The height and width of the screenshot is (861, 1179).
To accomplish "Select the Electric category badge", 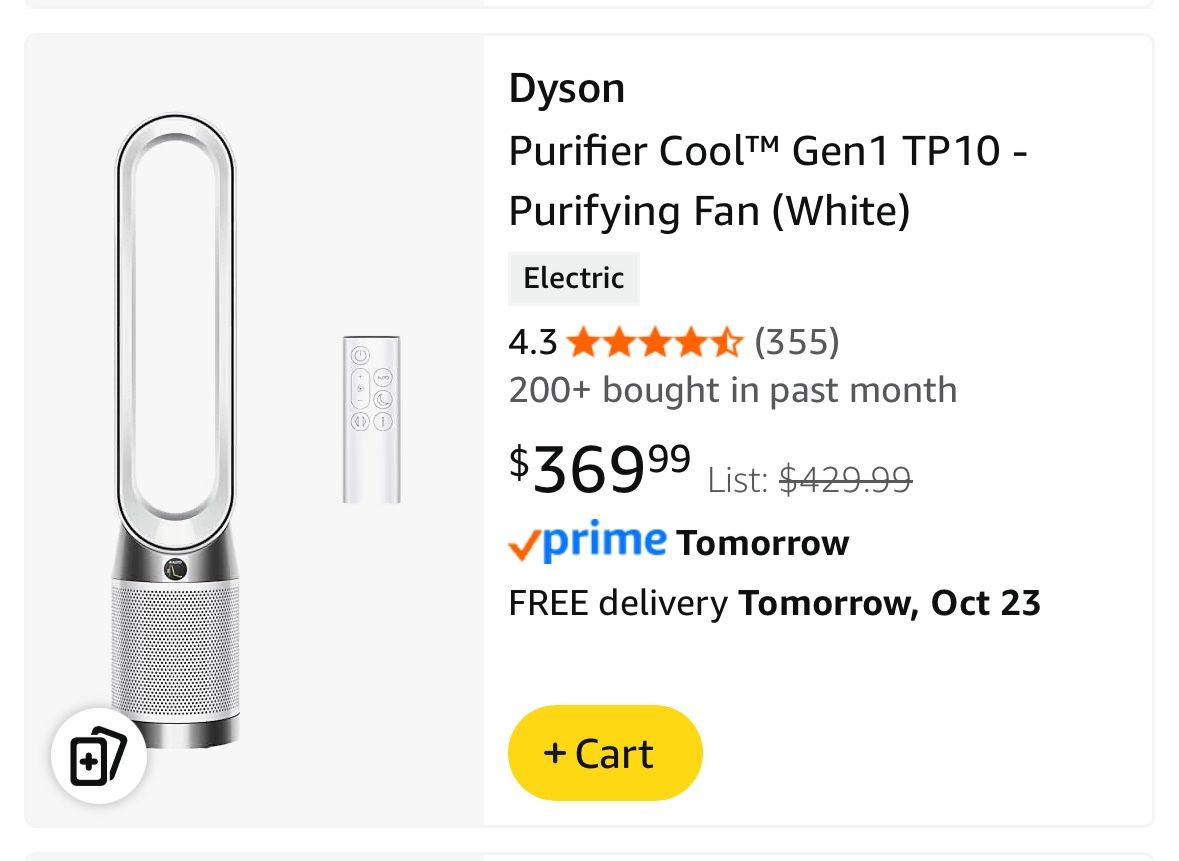I will point(573,278).
